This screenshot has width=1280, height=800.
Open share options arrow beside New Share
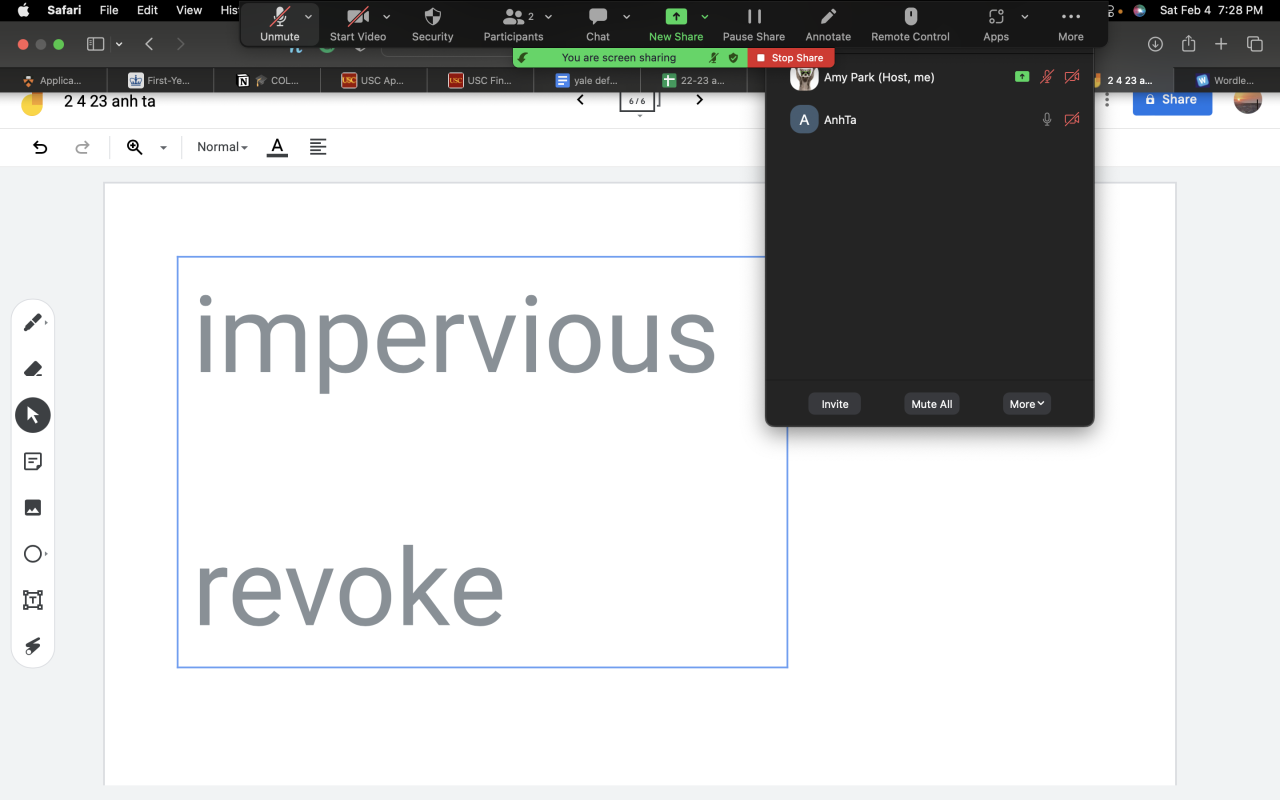pyautogui.click(x=705, y=17)
